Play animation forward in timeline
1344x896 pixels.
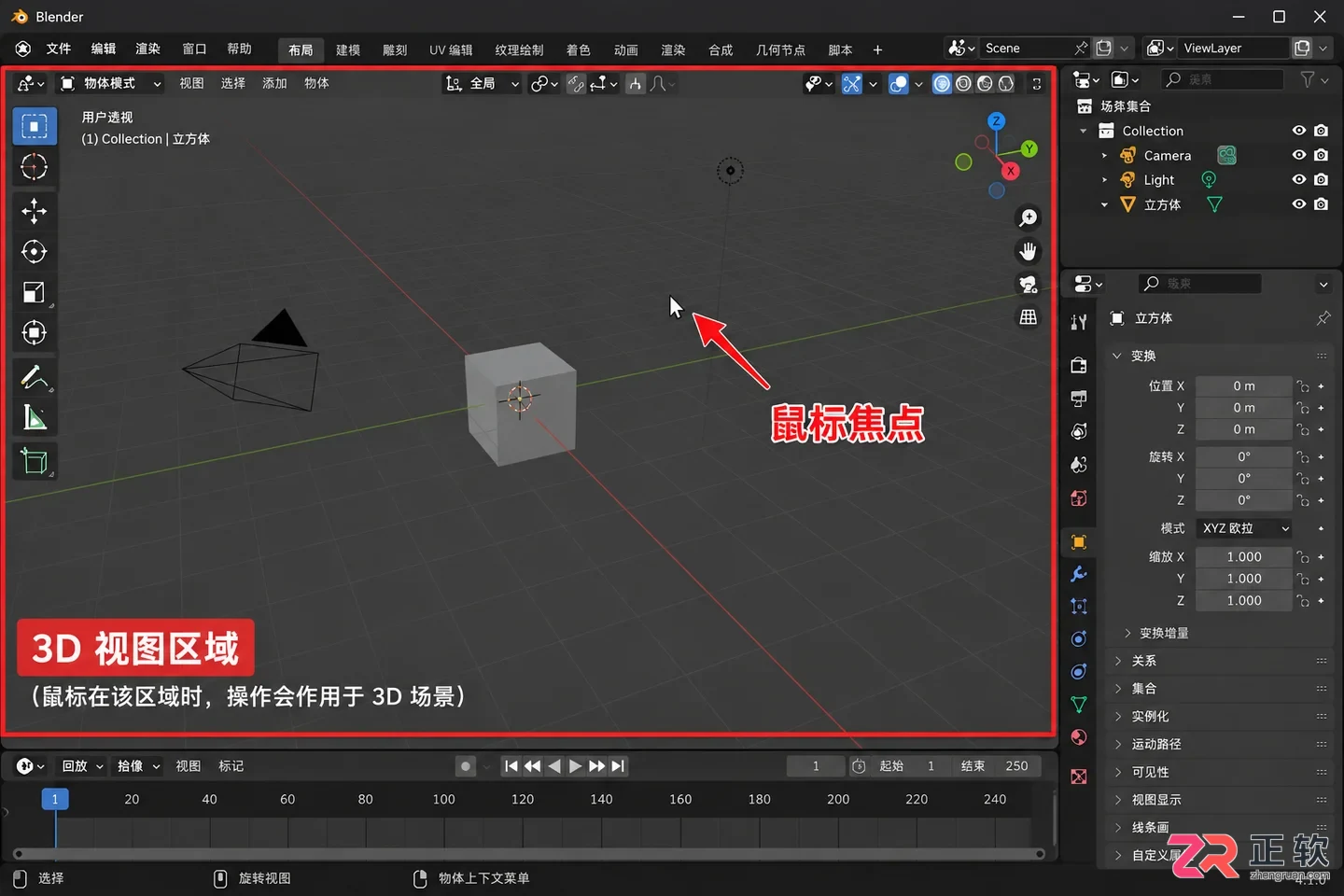(575, 766)
